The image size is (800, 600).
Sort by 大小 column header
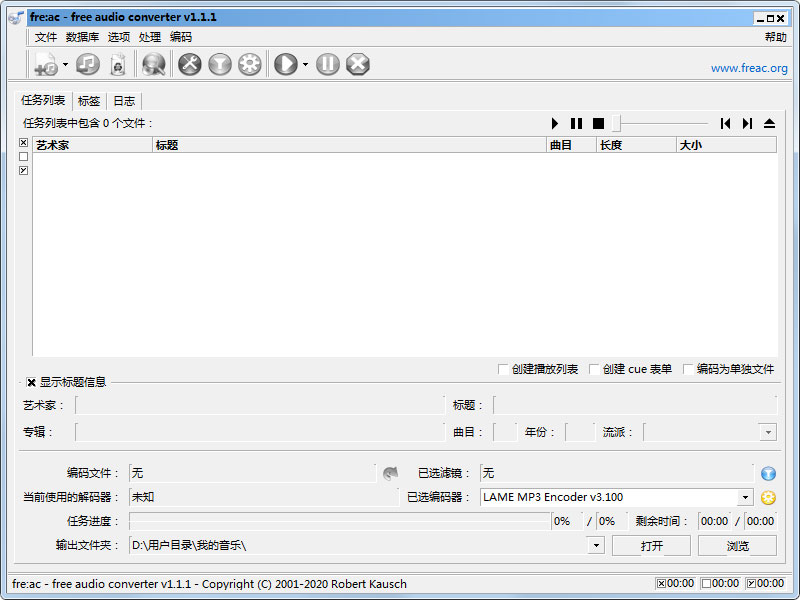point(727,145)
